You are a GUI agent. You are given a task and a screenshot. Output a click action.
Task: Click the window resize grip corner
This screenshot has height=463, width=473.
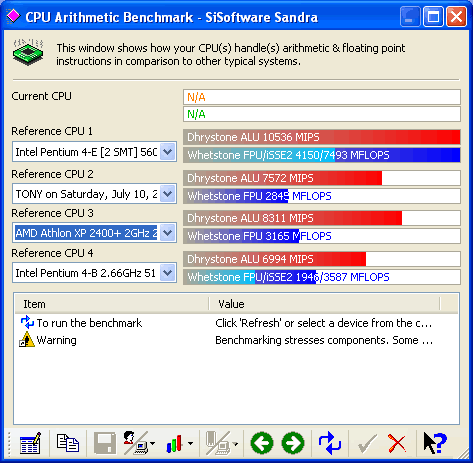464,454
